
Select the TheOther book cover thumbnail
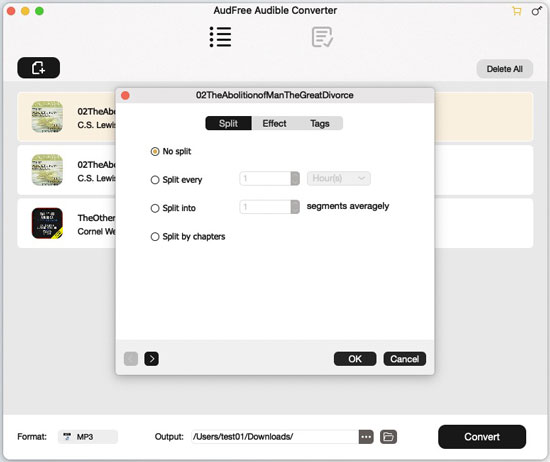[x=47, y=223]
